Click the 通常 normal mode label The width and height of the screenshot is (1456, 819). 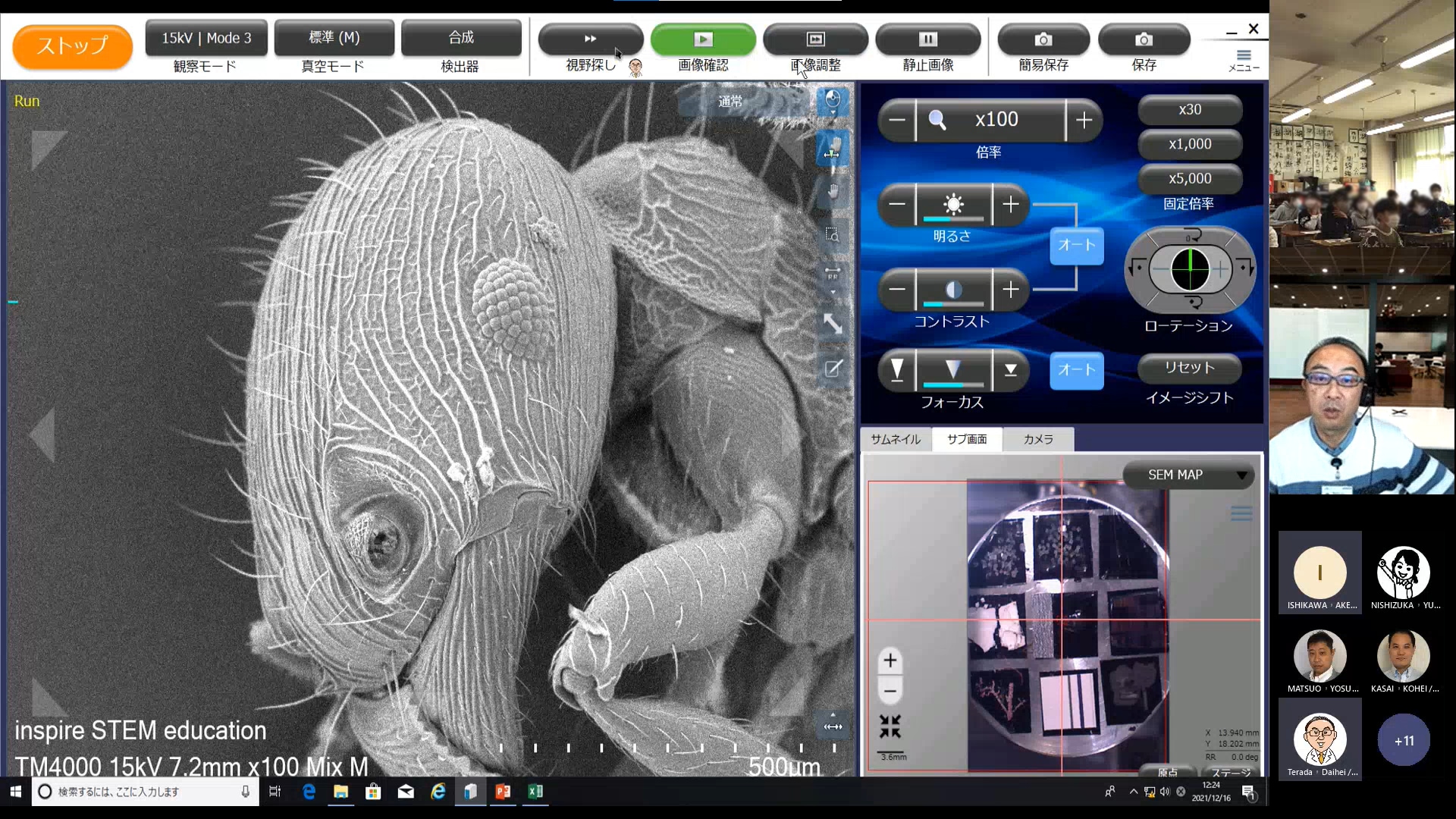point(730,102)
